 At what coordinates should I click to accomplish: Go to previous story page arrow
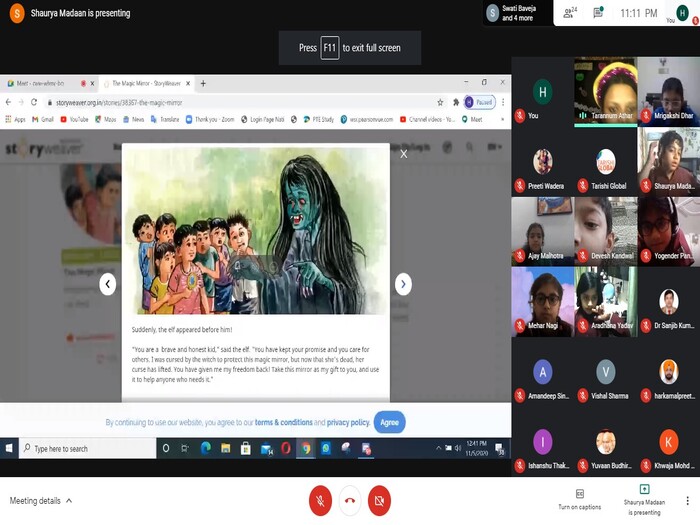(108, 284)
